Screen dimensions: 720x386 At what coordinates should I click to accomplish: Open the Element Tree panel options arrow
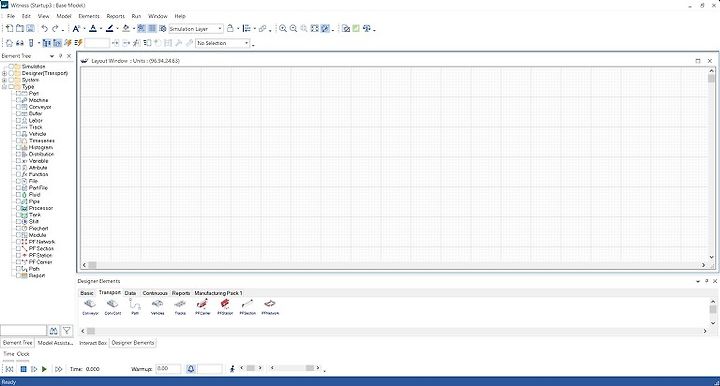coord(52,56)
